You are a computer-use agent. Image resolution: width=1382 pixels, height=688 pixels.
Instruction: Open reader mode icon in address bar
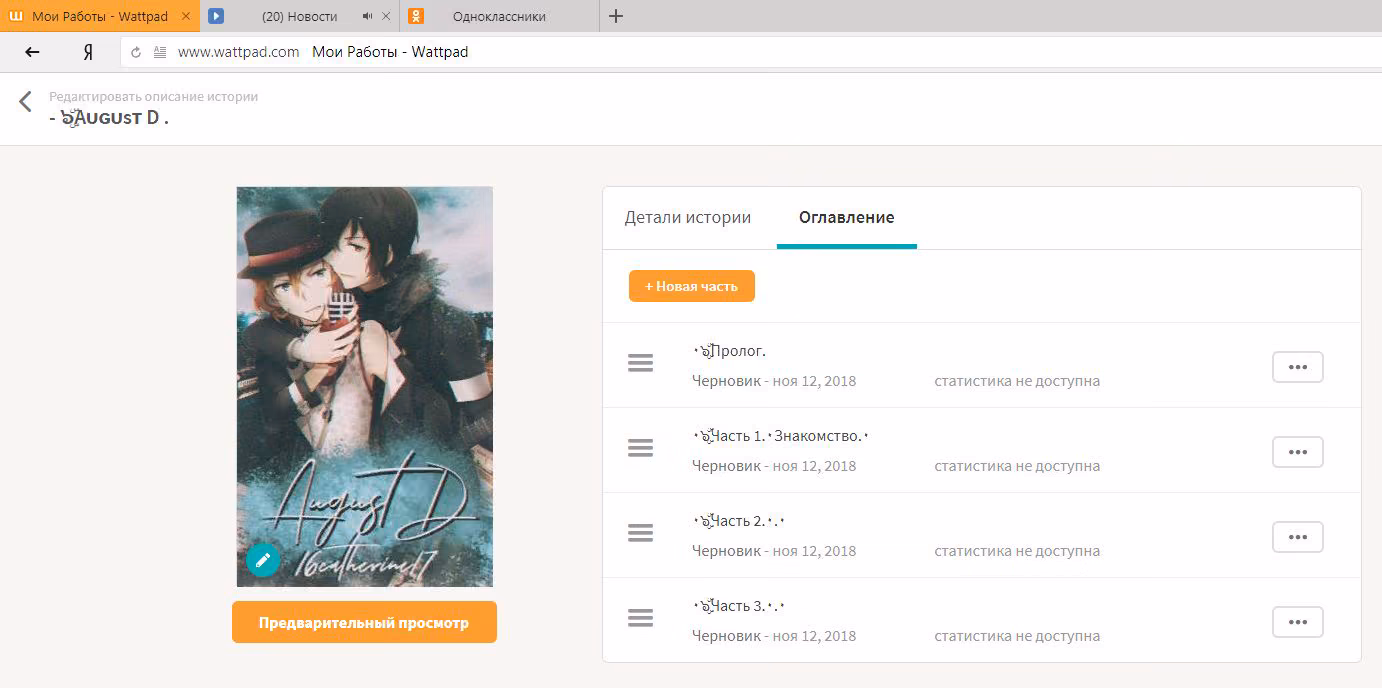[x=159, y=52]
